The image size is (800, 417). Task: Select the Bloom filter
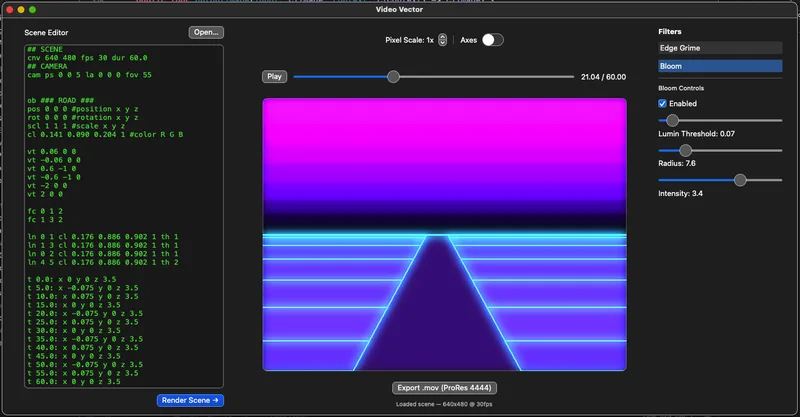(720, 66)
